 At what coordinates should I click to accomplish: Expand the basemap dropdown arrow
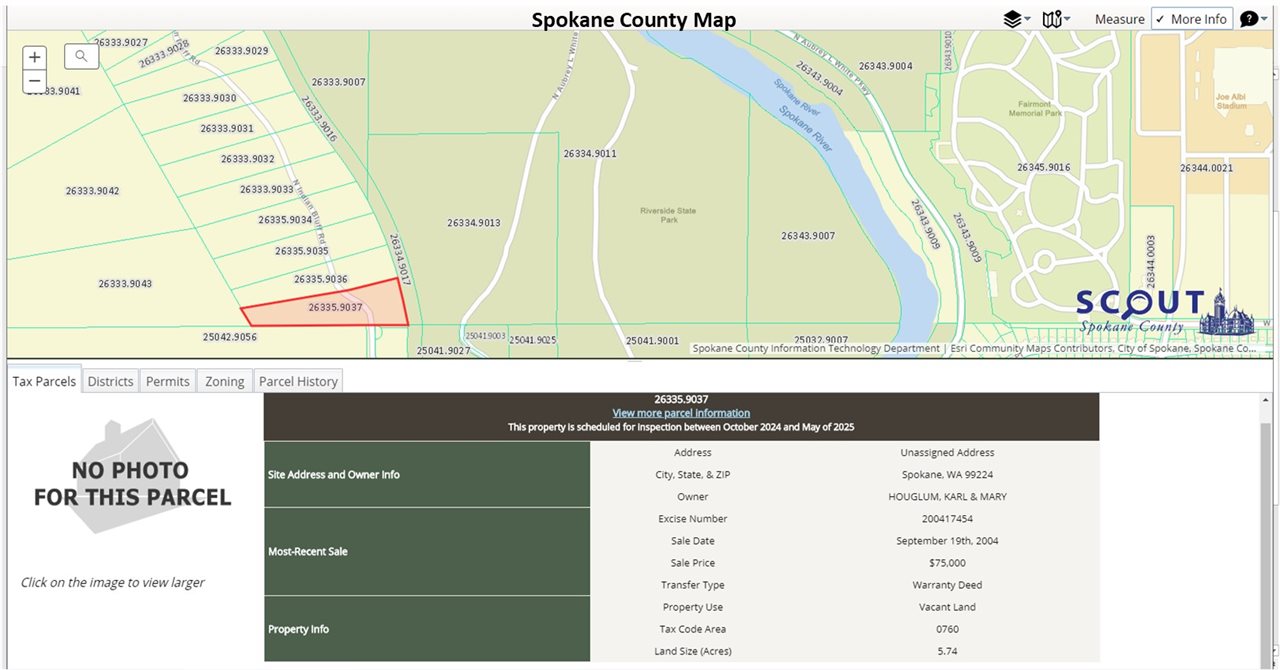pyautogui.click(x=1067, y=19)
